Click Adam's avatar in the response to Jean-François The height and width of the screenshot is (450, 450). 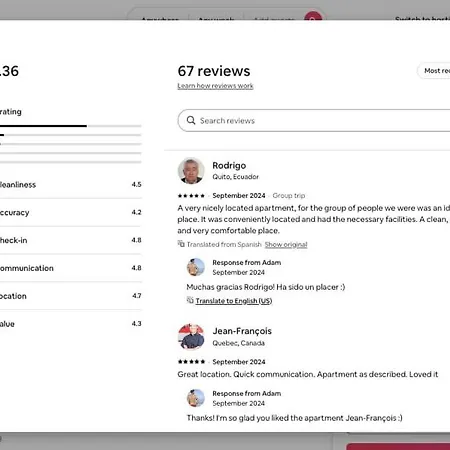(x=196, y=398)
